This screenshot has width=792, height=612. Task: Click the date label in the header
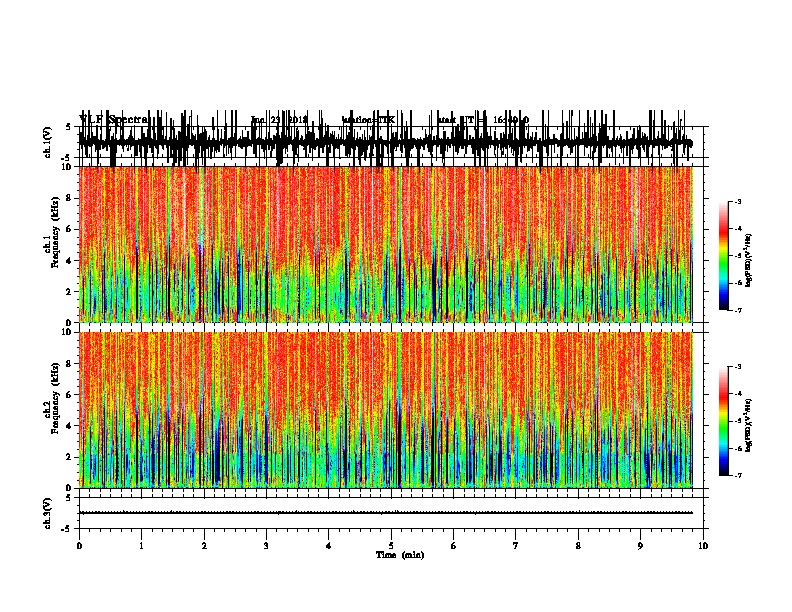pos(279,120)
